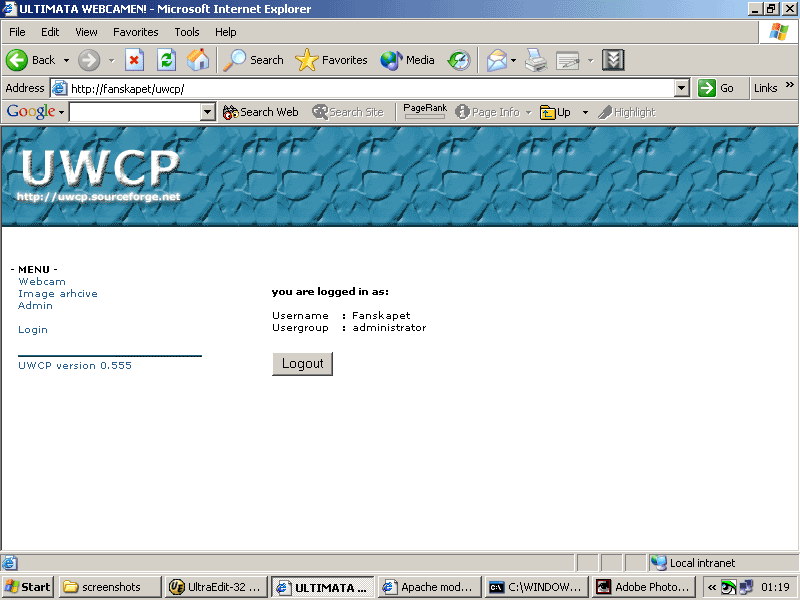Switch to screenshots folder taskbar button
Screen dimensions: 800x600
tap(110, 587)
